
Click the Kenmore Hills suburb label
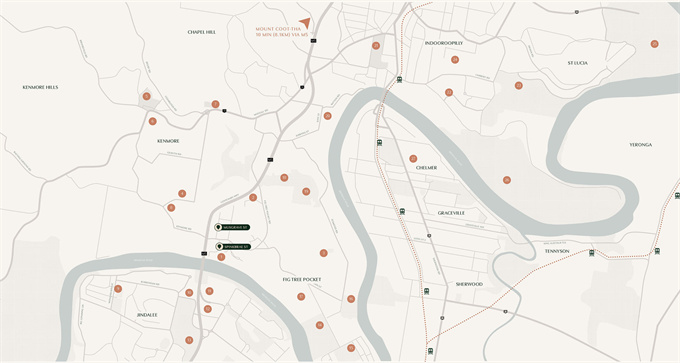[x=40, y=87]
